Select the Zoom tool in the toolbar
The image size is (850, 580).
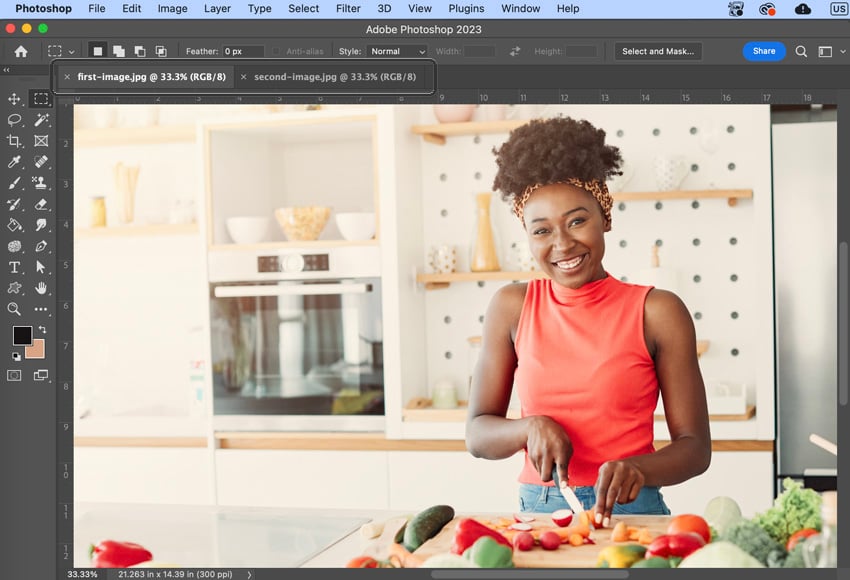13,309
